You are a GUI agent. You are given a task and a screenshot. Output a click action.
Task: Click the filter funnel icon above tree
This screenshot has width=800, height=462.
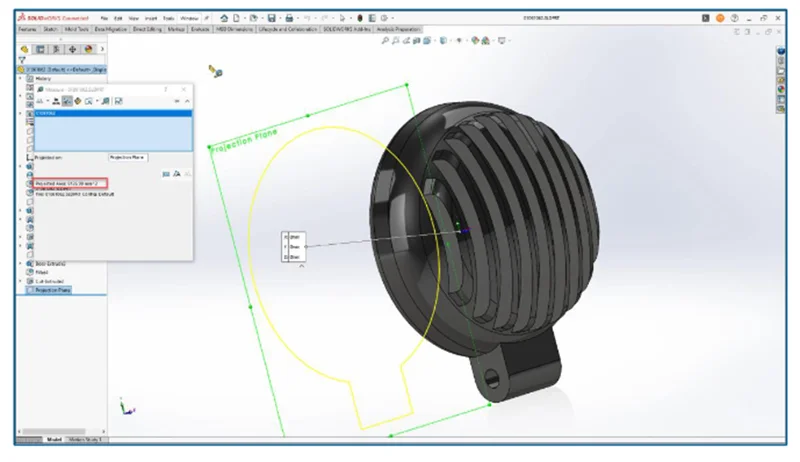click(22, 60)
